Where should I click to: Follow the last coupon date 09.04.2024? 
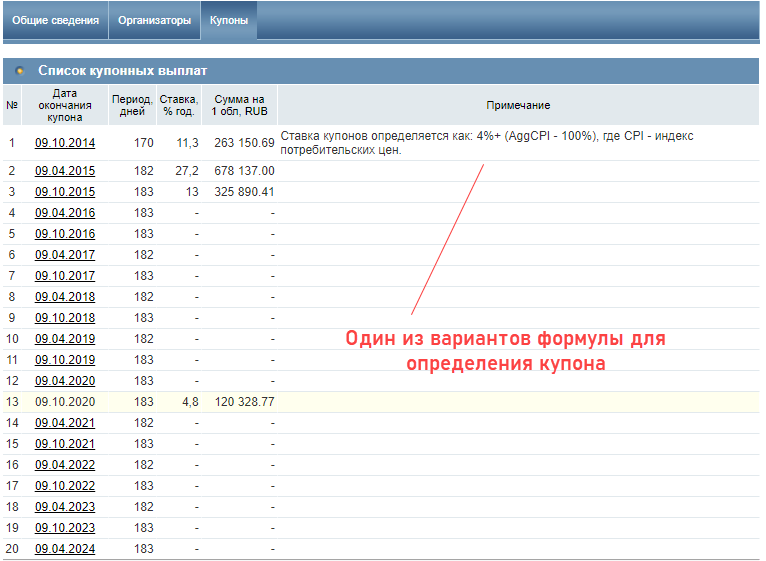click(65, 549)
